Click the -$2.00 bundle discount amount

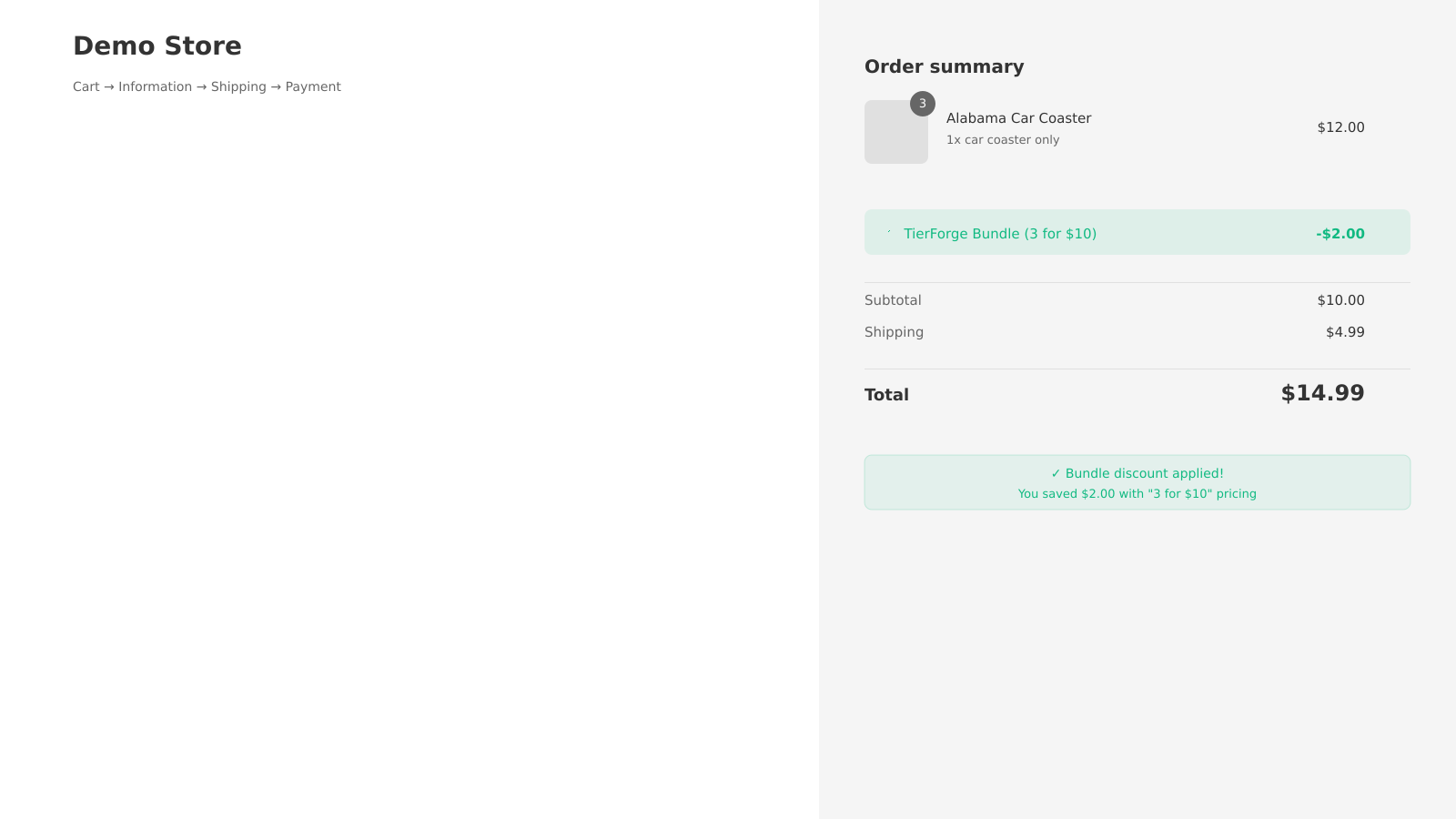coord(1340,234)
